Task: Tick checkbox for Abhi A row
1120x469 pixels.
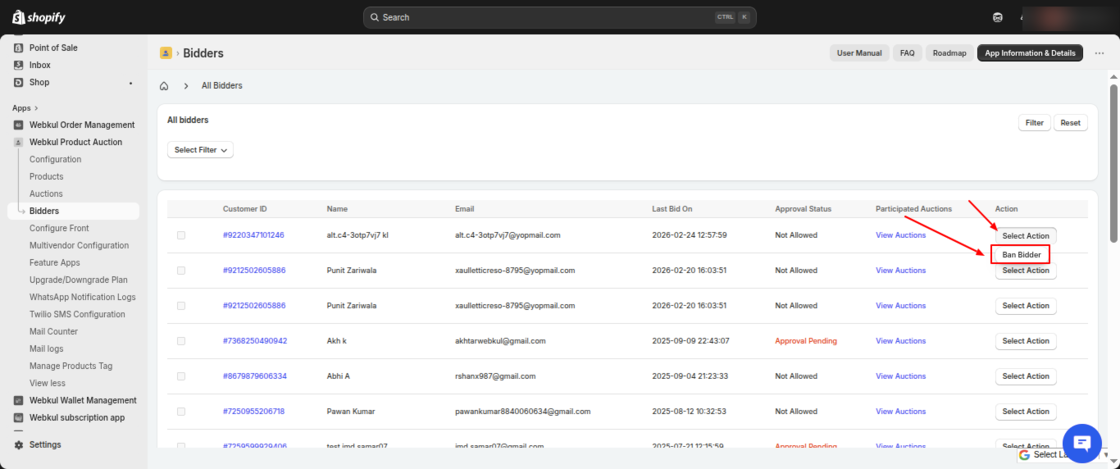Action: (181, 376)
